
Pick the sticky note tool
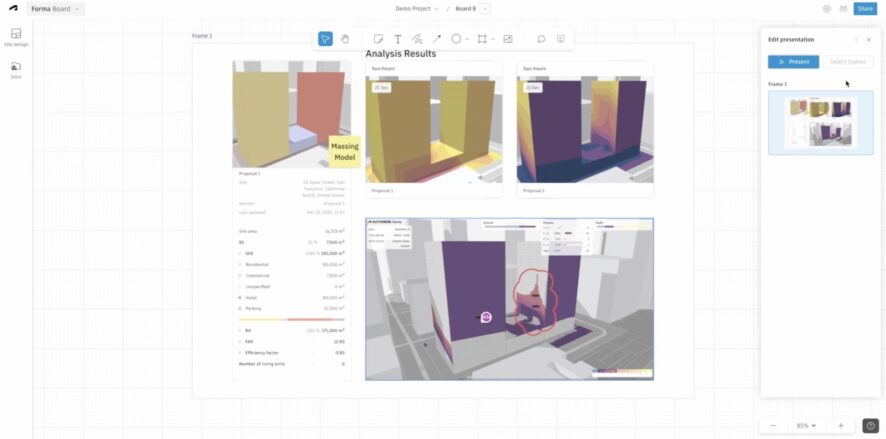pos(379,39)
